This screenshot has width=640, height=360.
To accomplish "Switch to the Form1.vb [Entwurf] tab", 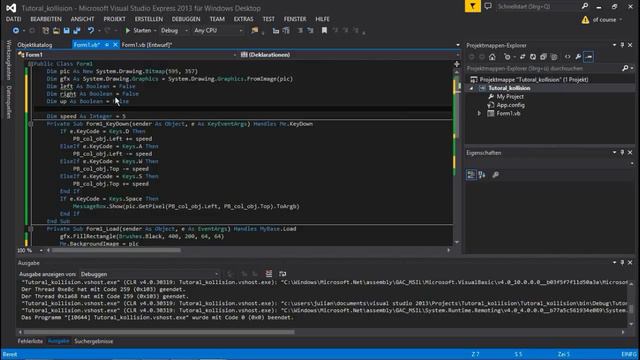I will point(147,45).
